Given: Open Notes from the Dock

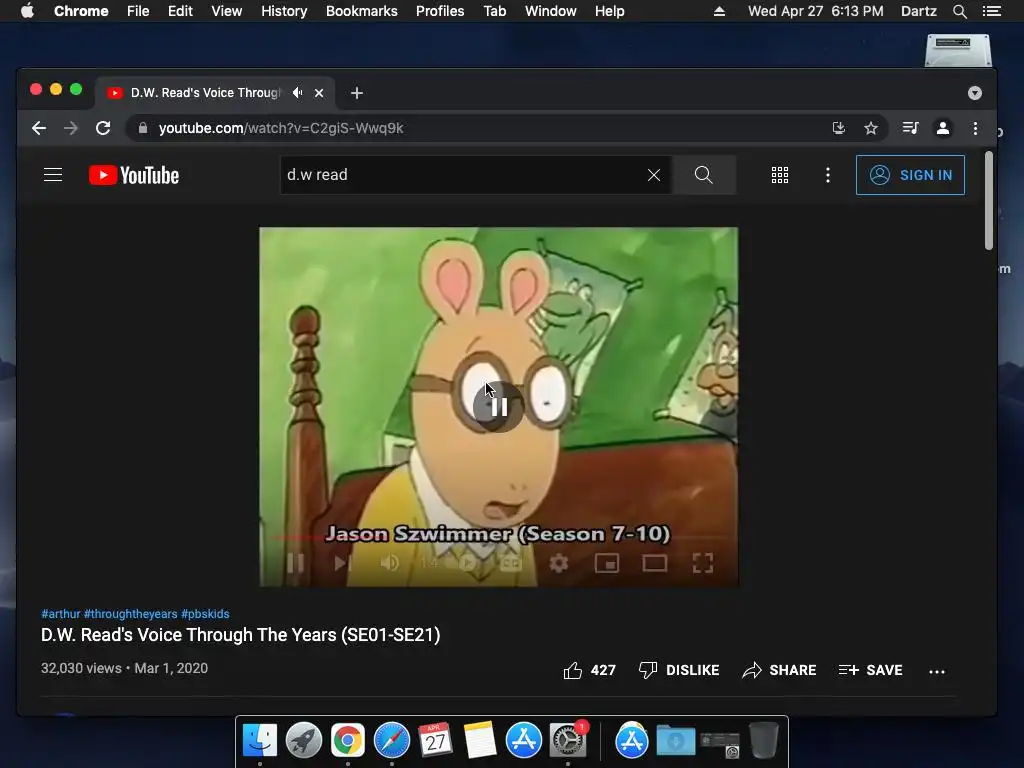Looking at the screenshot, I should [x=480, y=741].
